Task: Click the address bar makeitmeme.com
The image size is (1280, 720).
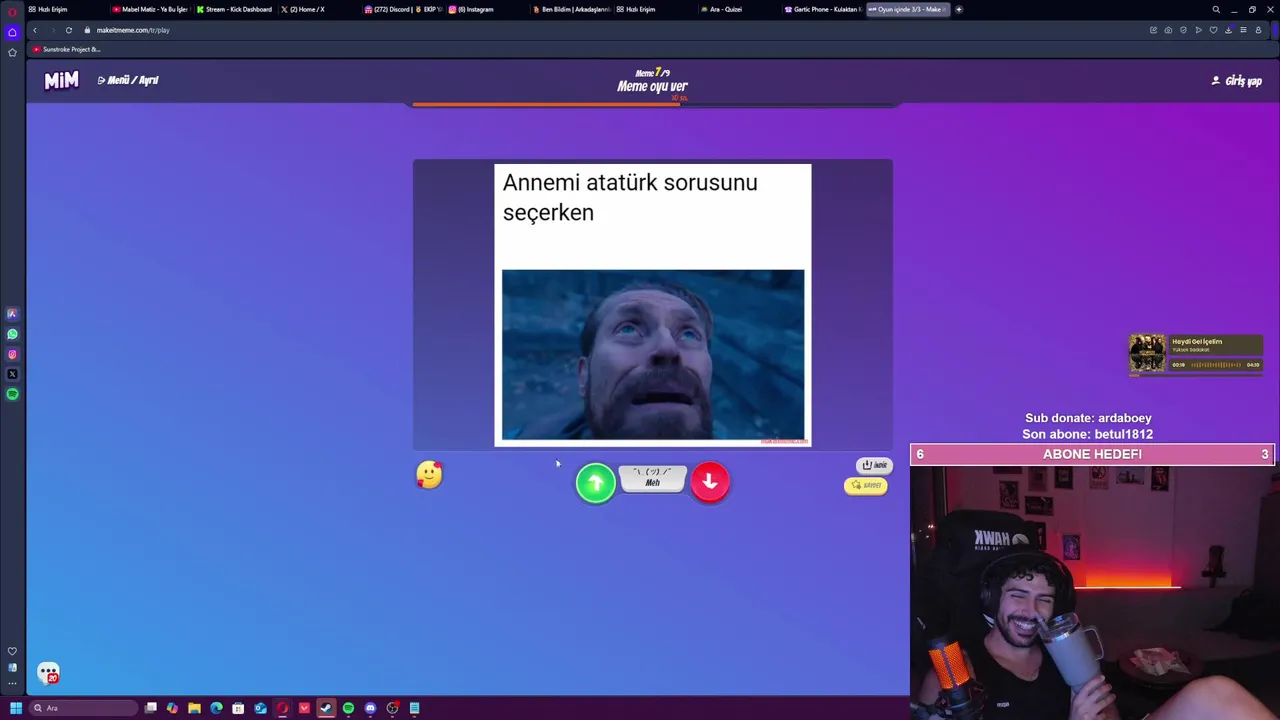Action: point(133,30)
